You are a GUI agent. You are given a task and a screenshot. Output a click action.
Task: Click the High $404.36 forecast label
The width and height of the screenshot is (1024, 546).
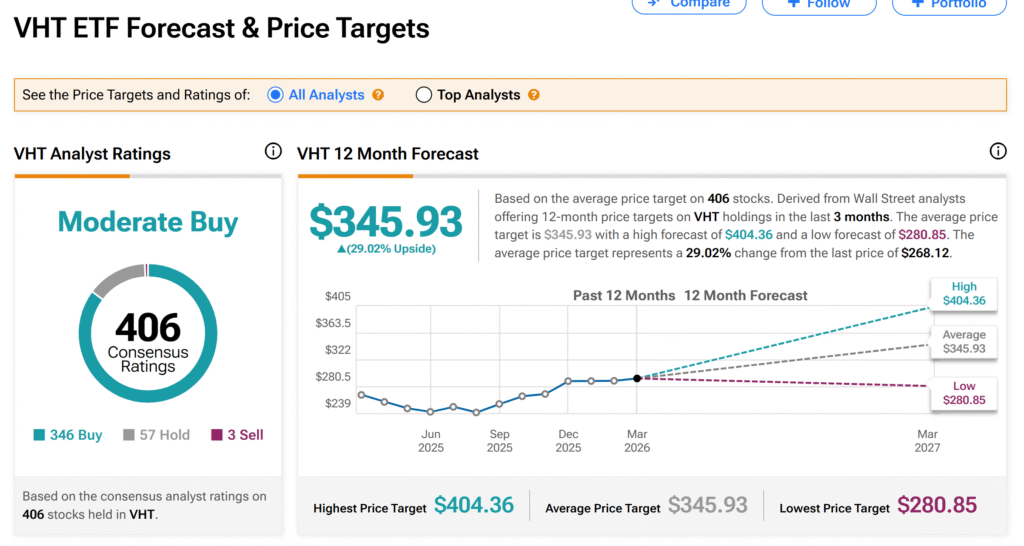pos(963,293)
